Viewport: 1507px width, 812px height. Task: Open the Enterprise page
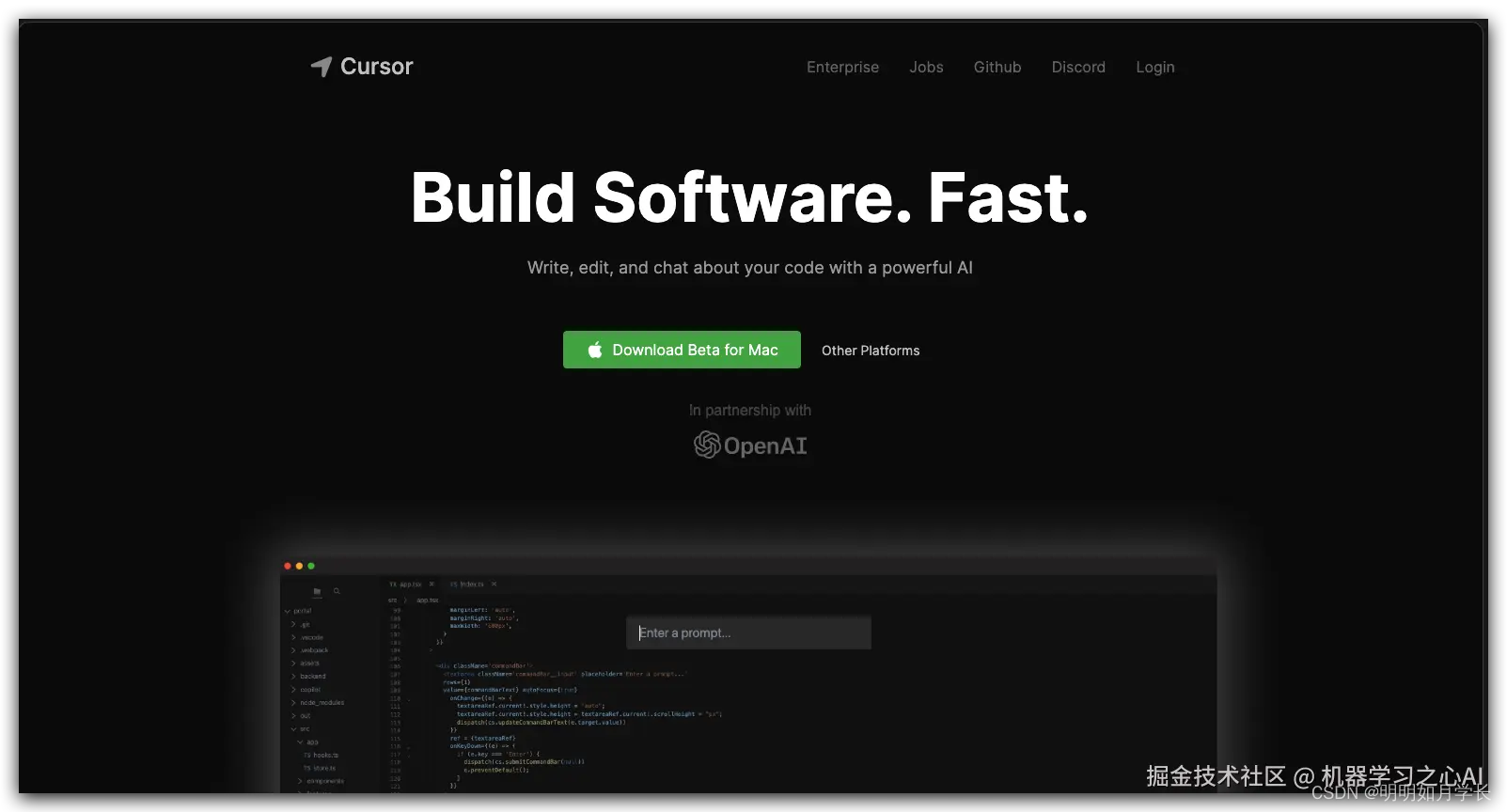(x=842, y=68)
